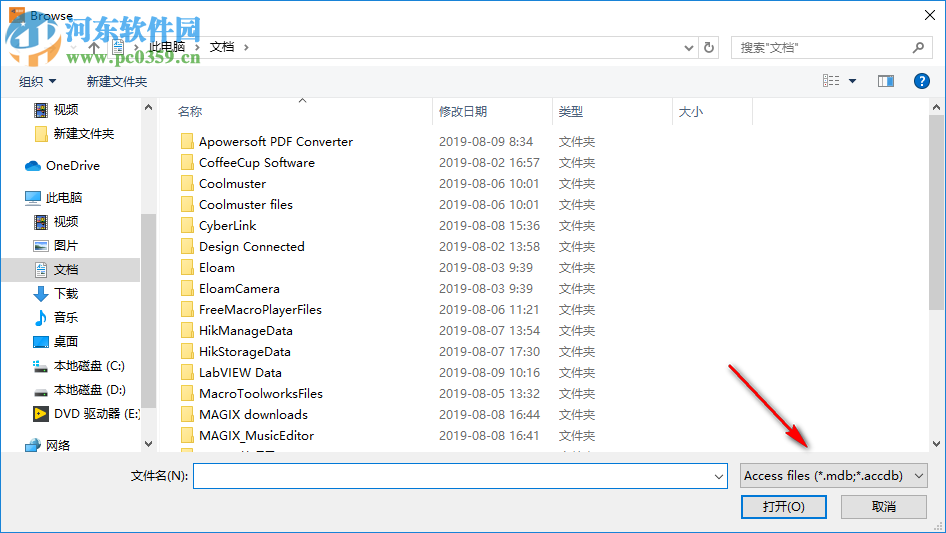Select 下载 in the sidebar
This screenshot has height=533, width=946.
point(66,294)
